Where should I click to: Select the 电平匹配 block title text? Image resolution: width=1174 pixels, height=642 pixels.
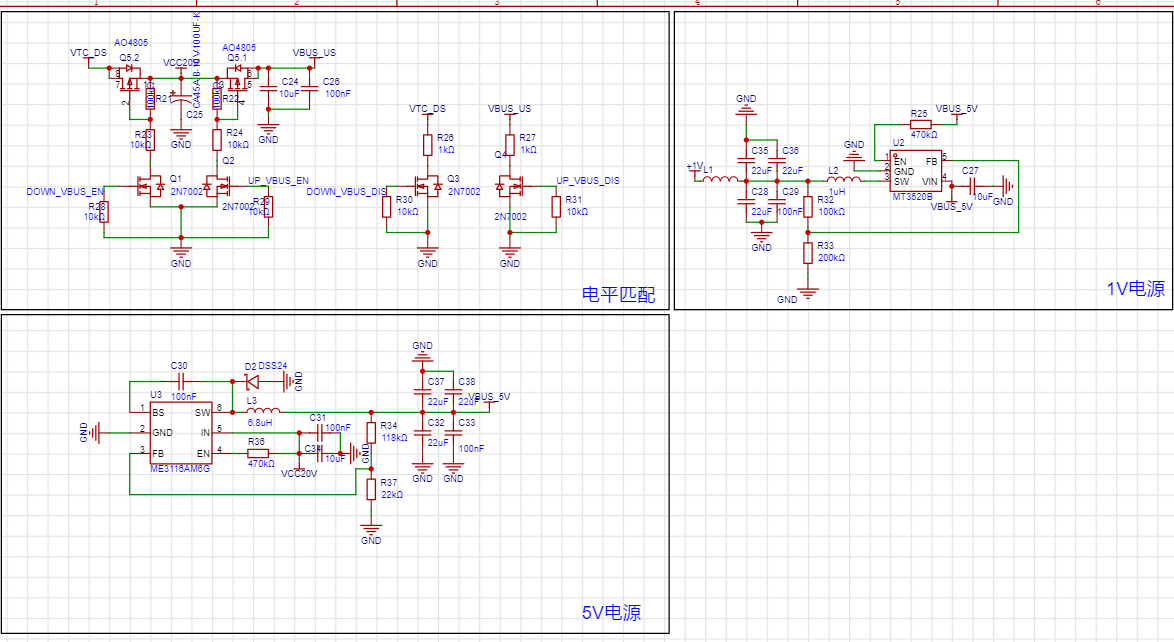click(619, 295)
